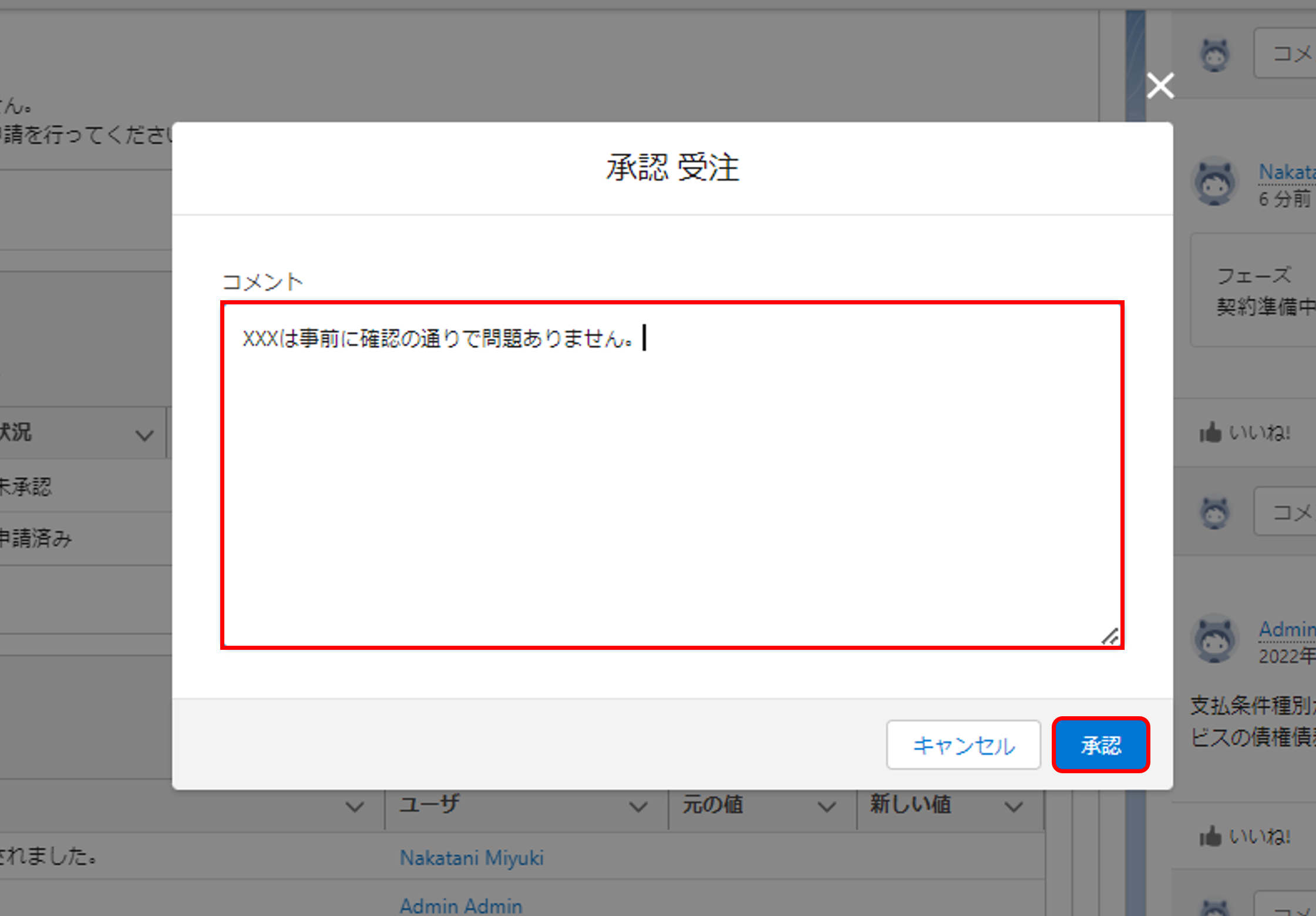Open chevron left of ユーザ column
The image size is (1316, 916).
pos(354,807)
